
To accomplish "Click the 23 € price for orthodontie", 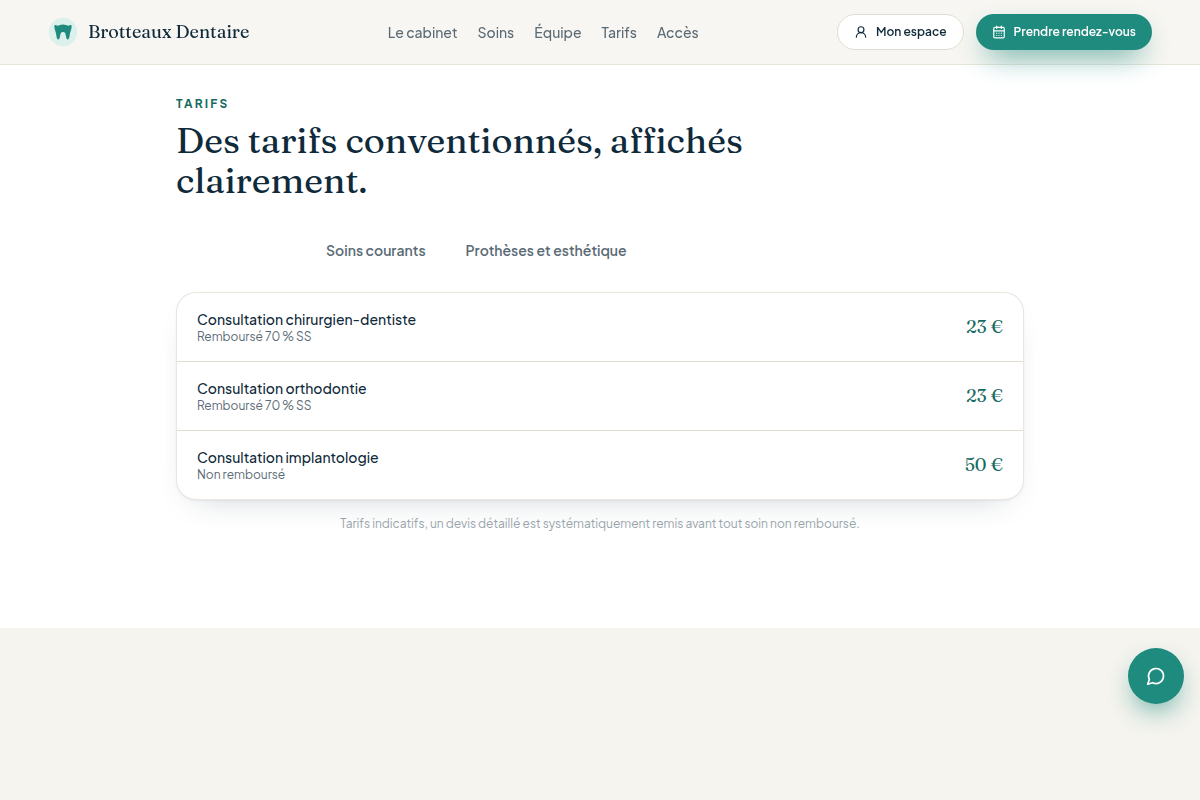I will (984, 395).
